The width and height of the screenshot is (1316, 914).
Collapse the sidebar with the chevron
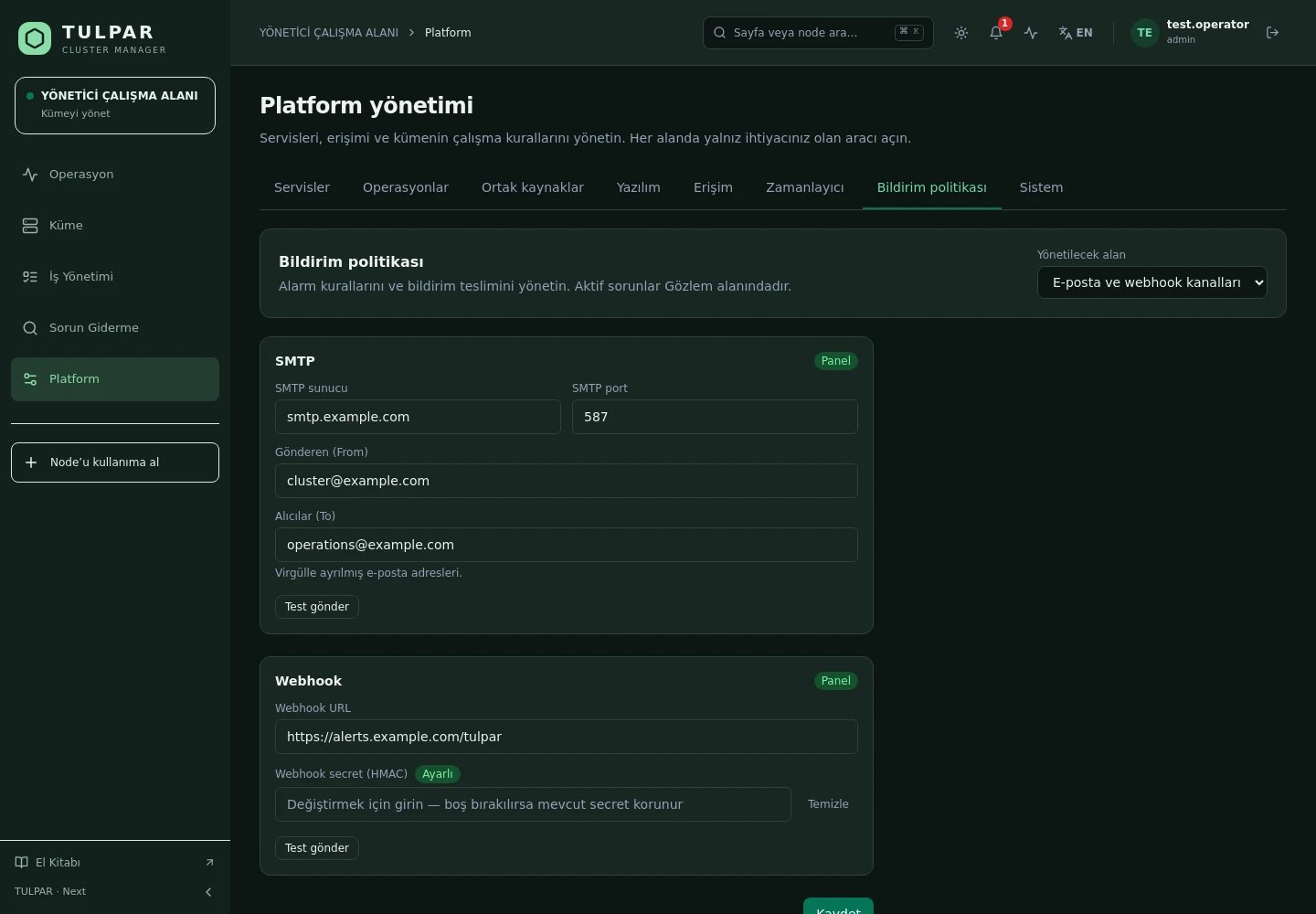pyautogui.click(x=208, y=892)
